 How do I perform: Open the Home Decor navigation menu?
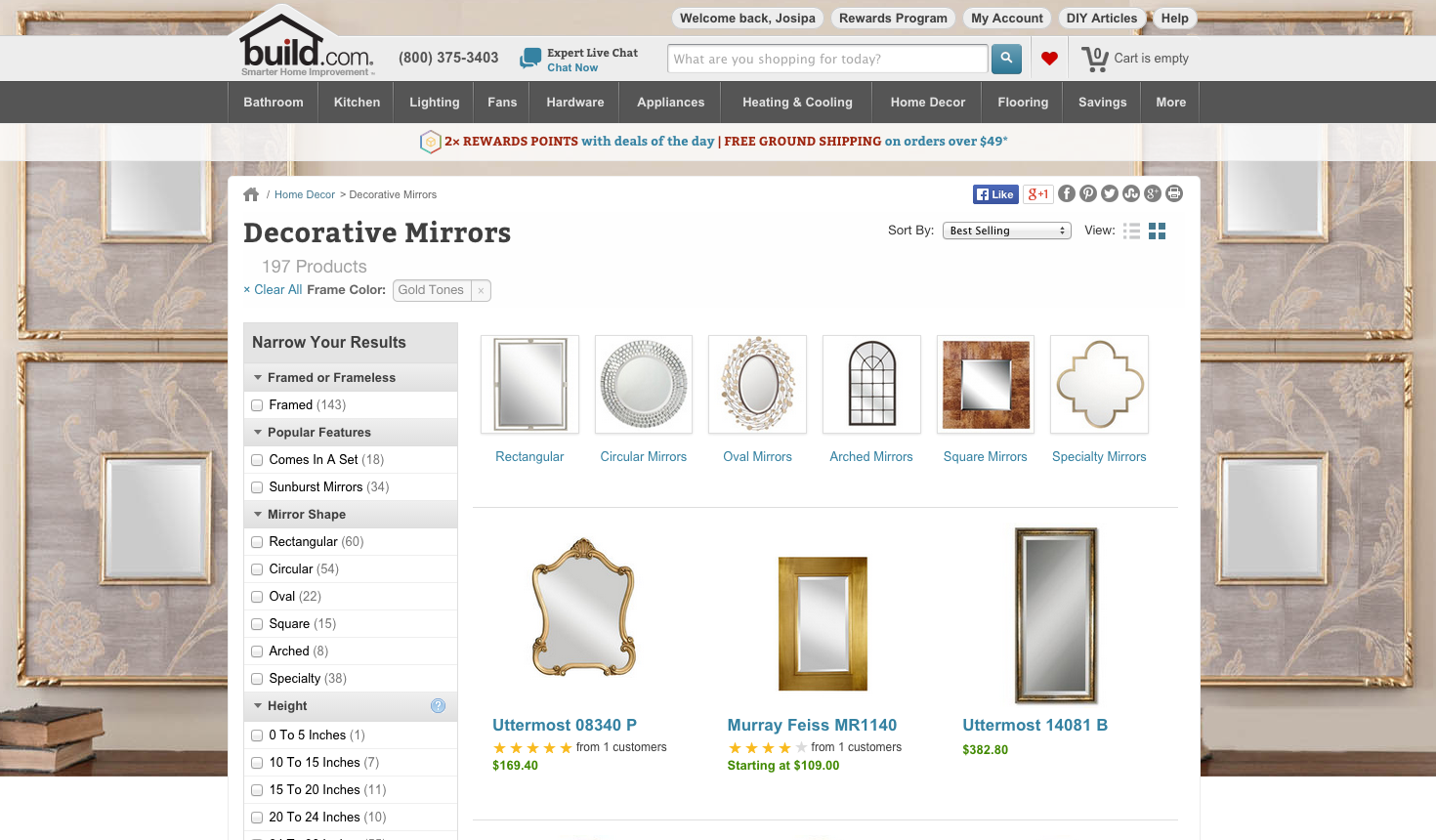[x=928, y=102]
